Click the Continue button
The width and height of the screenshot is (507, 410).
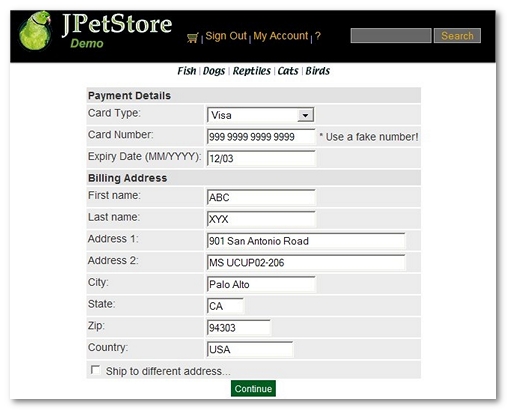pyautogui.click(x=253, y=388)
